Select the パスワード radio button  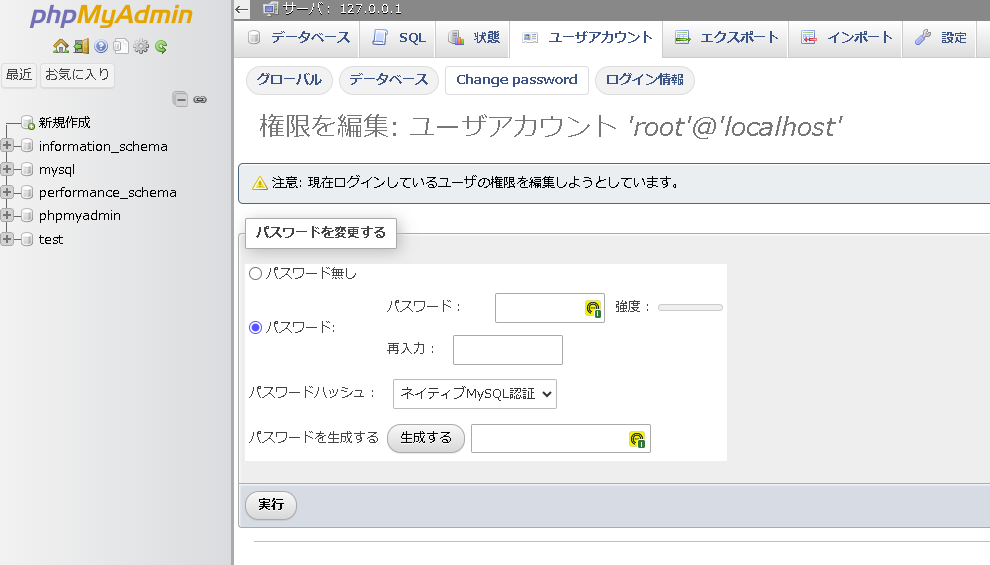click(x=255, y=327)
